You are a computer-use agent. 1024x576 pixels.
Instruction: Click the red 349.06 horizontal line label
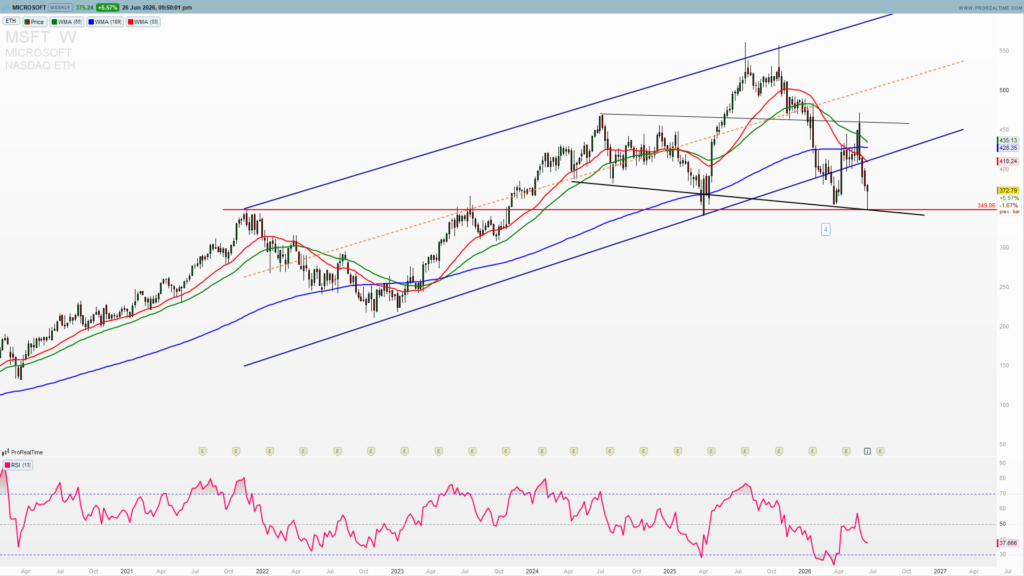986,206
